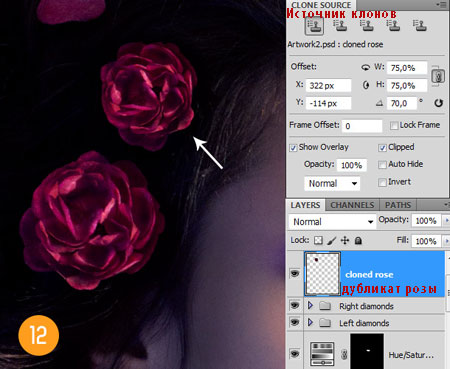Click the rotation angle field 70,0
The height and width of the screenshot is (369, 450).
[x=402, y=103]
